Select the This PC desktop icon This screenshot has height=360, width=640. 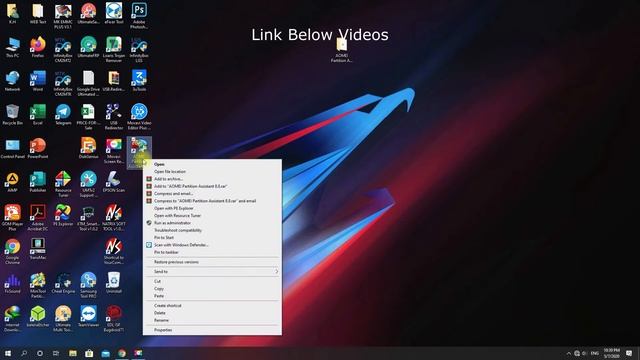[12, 47]
